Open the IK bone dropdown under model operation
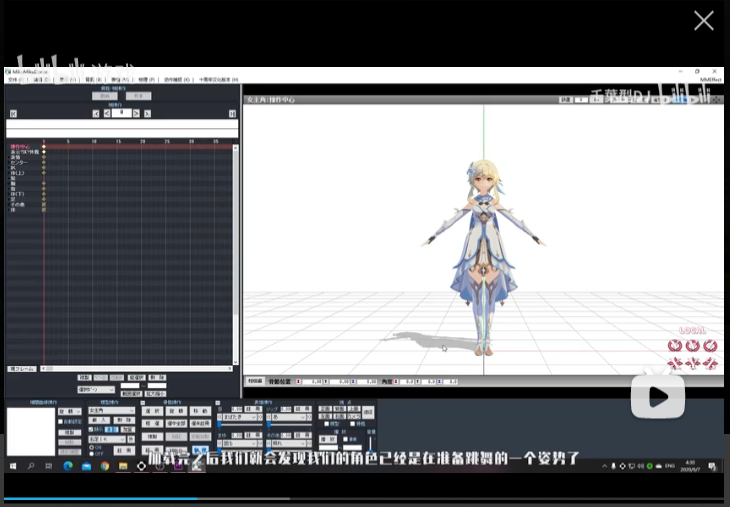This screenshot has width=730, height=507. tap(107, 439)
